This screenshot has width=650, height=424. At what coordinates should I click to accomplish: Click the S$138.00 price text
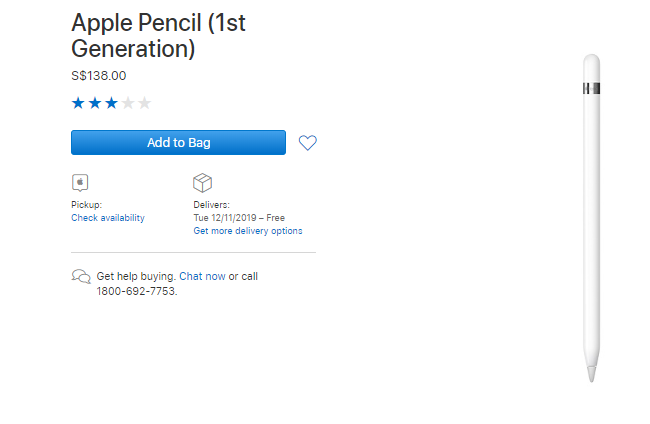point(98,76)
